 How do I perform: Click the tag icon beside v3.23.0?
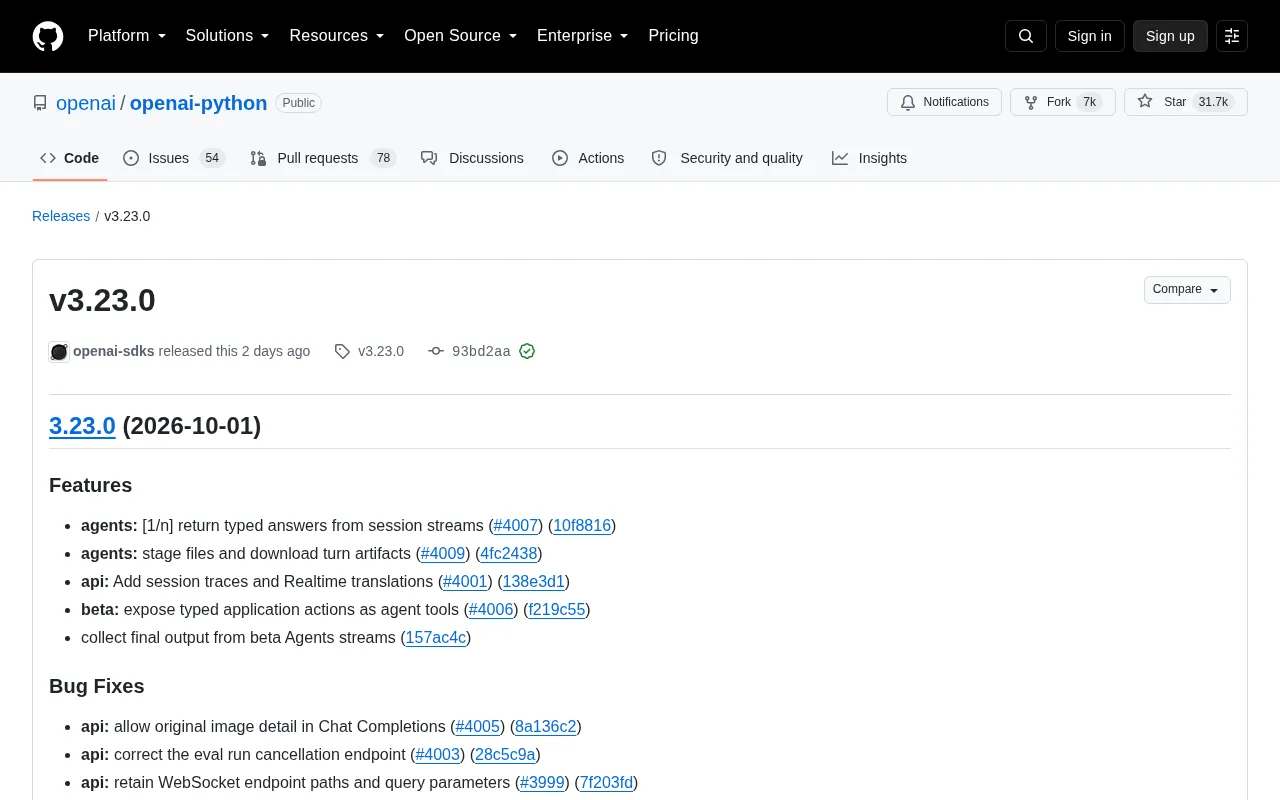342,351
